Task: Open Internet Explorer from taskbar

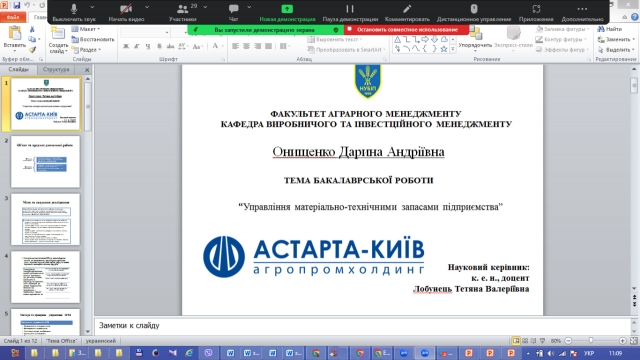Action: (x=189, y=353)
